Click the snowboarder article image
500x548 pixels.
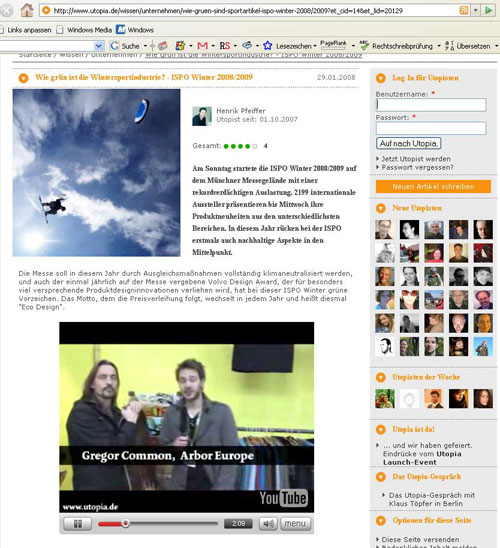[x=96, y=173]
